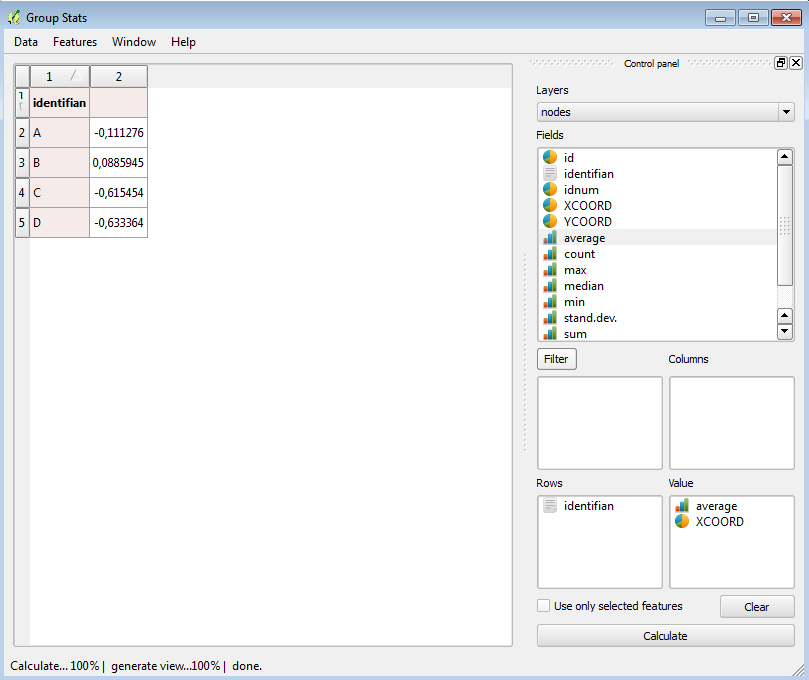Undock the Control panel via its float icon
The width and height of the screenshot is (809, 680).
point(779,62)
